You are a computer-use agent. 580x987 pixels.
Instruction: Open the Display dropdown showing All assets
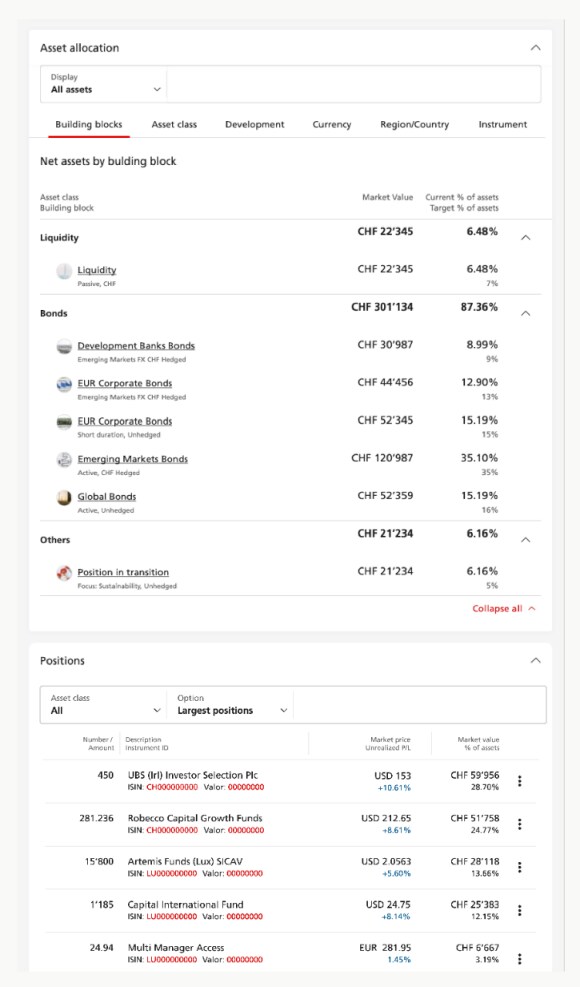pyautogui.click(x=103, y=88)
